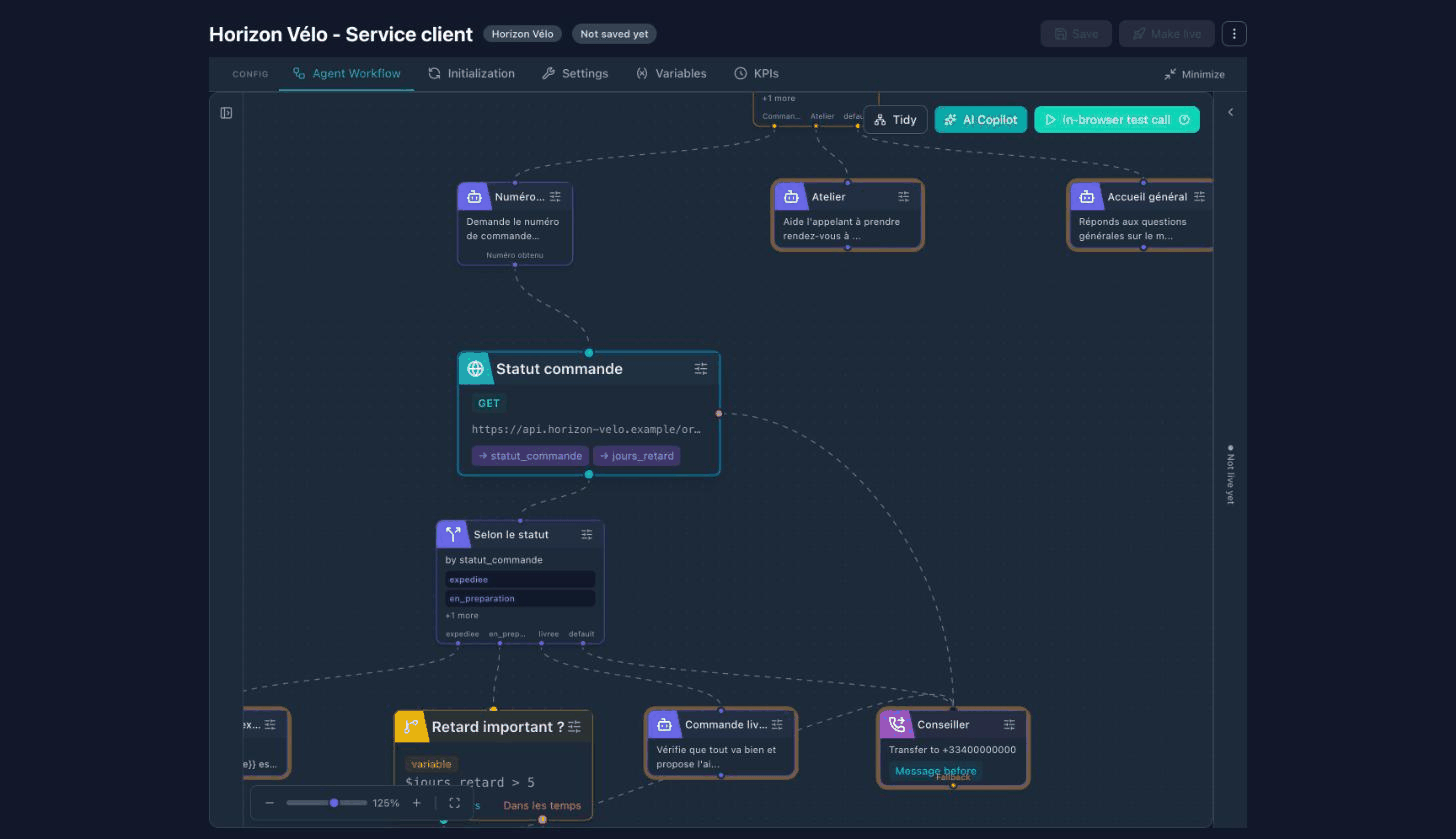
Task: Click the globe icon on Statut commande node
Action: [476, 369]
